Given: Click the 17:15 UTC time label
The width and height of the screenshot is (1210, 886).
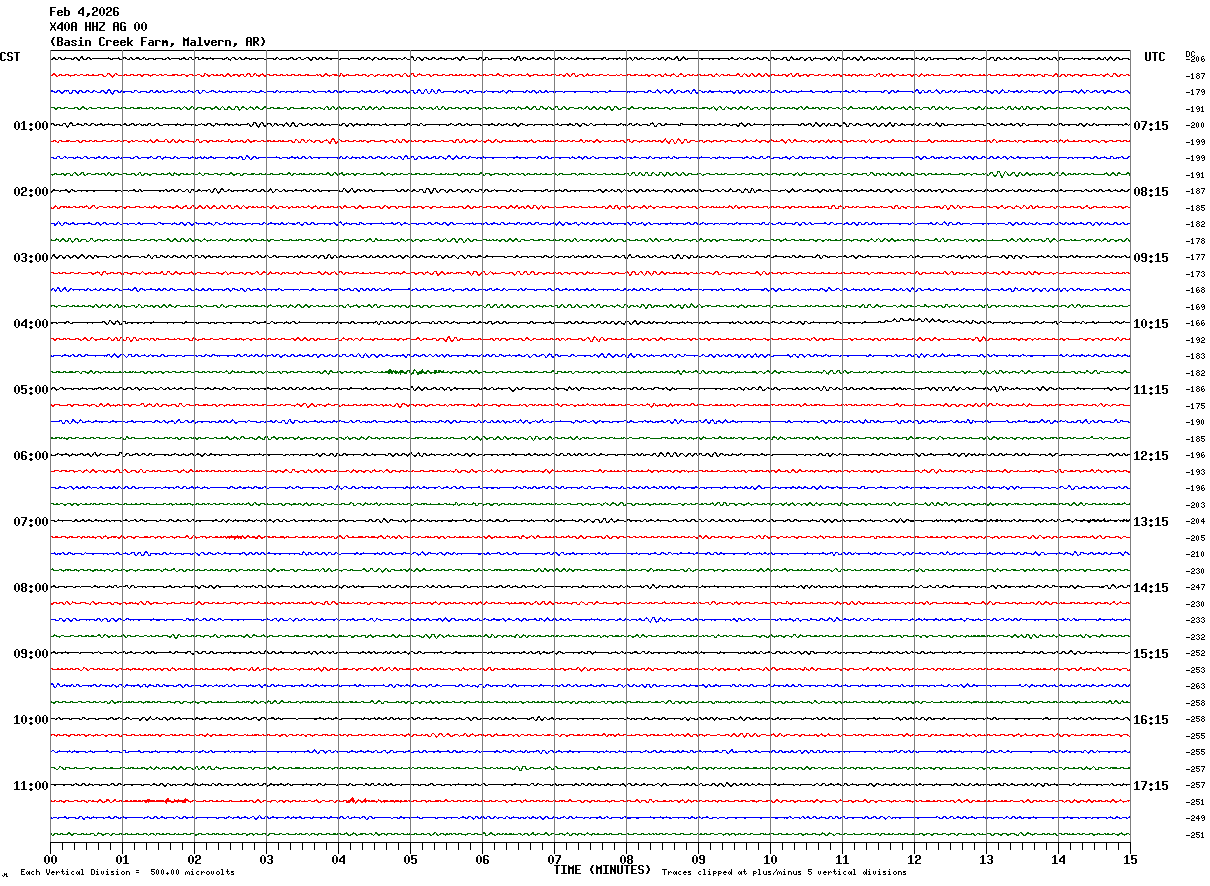Looking at the screenshot, I should 1151,786.
